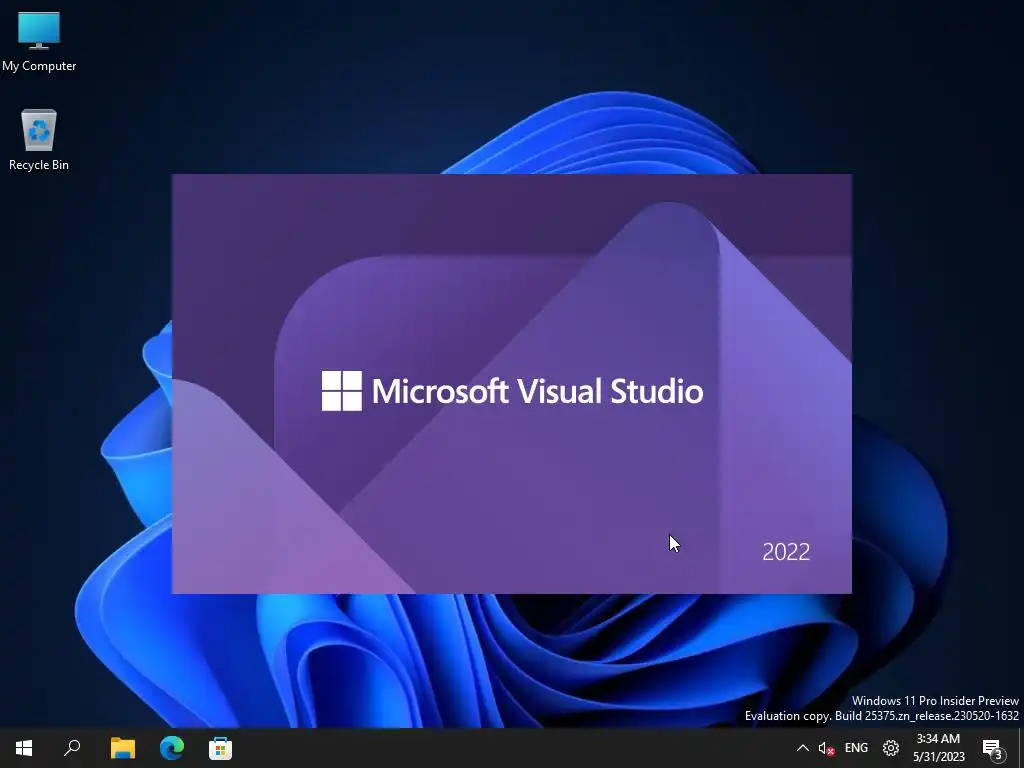Click the Visual Studio 2022 splash screen
Image resolution: width=1024 pixels, height=768 pixels.
511,384
